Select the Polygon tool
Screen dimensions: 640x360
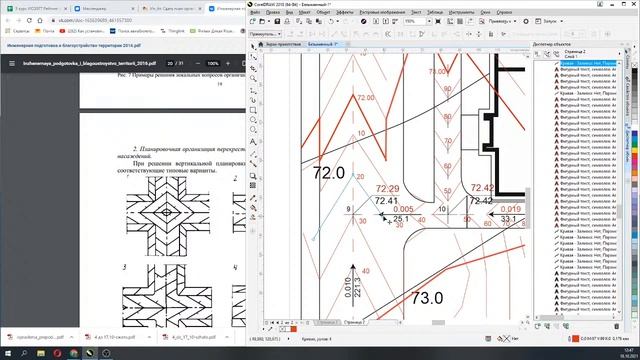coord(253,130)
